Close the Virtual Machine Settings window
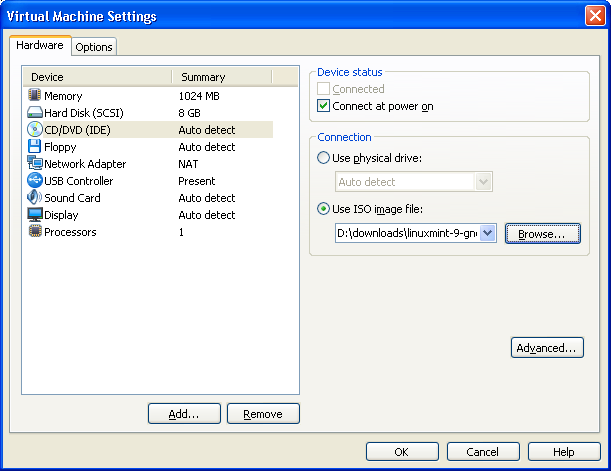 595,16
